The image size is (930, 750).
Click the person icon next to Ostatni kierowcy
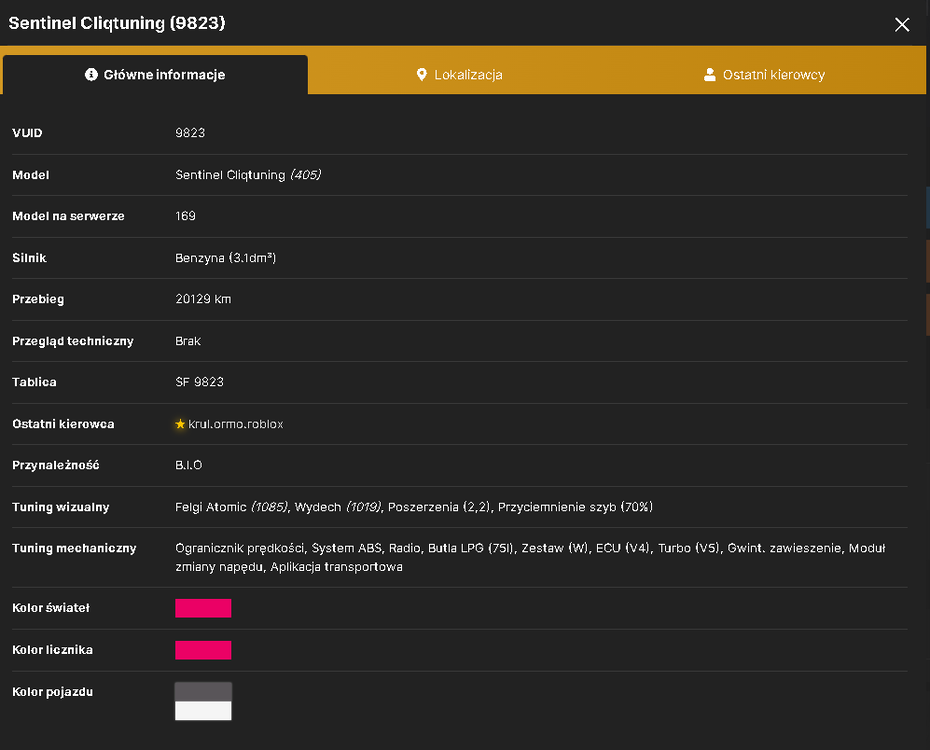(709, 74)
